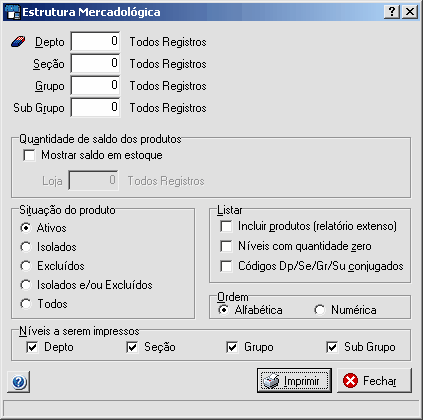
Task: Click the blue help icon button
Action: (19, 382)
